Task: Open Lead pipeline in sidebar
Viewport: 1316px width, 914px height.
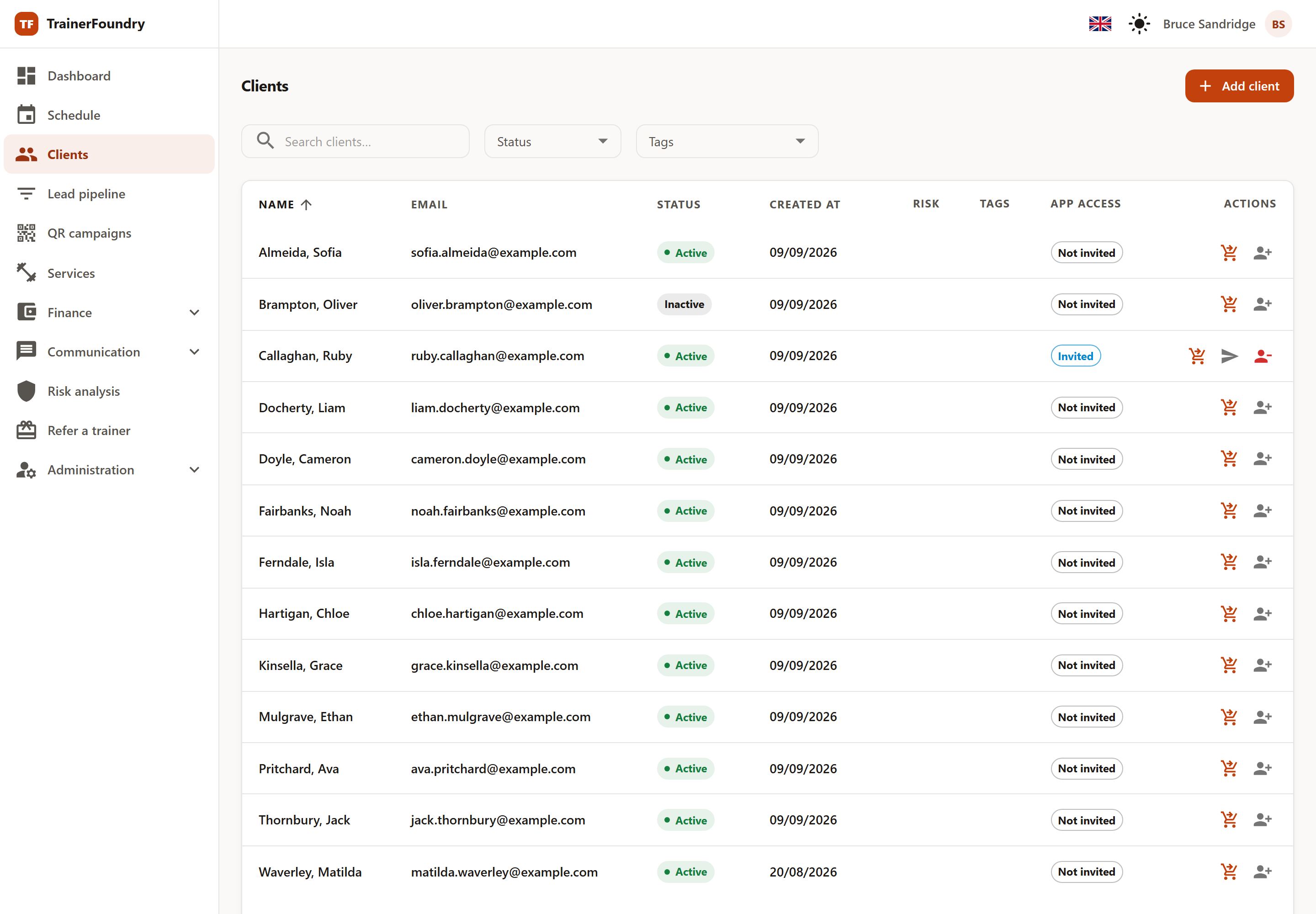Action: pos(109,194)
